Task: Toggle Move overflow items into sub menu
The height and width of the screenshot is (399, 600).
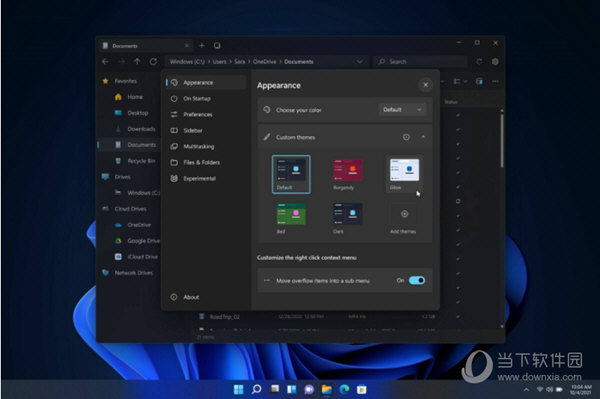Action: pos(417,280)
